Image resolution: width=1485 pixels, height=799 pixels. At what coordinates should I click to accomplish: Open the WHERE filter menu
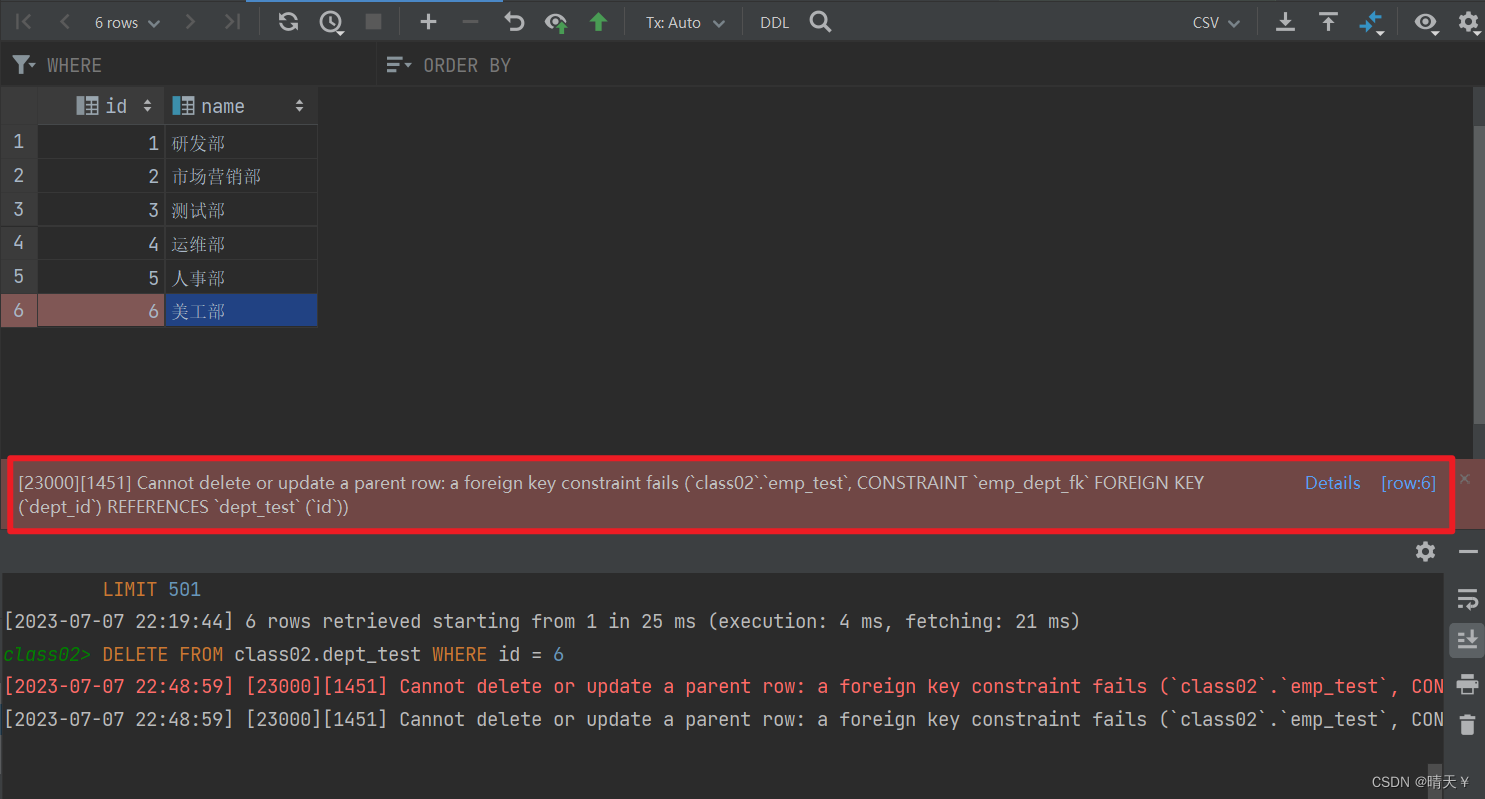(x=23, y=64)
